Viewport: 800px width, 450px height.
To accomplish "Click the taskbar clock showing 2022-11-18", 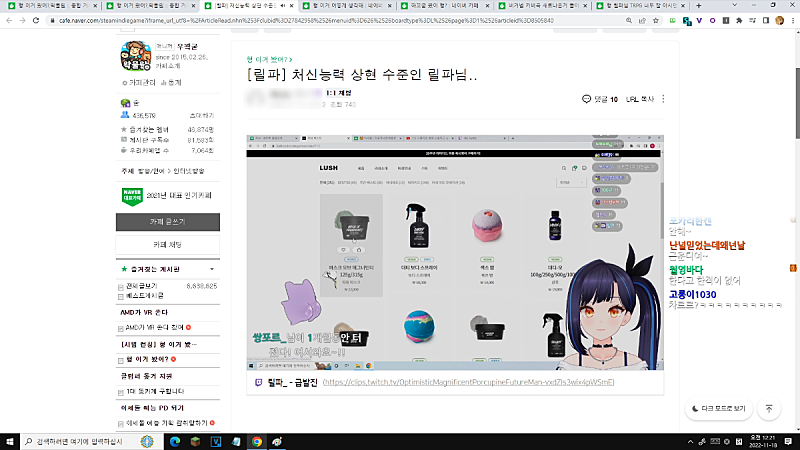I will click(763, 441).
